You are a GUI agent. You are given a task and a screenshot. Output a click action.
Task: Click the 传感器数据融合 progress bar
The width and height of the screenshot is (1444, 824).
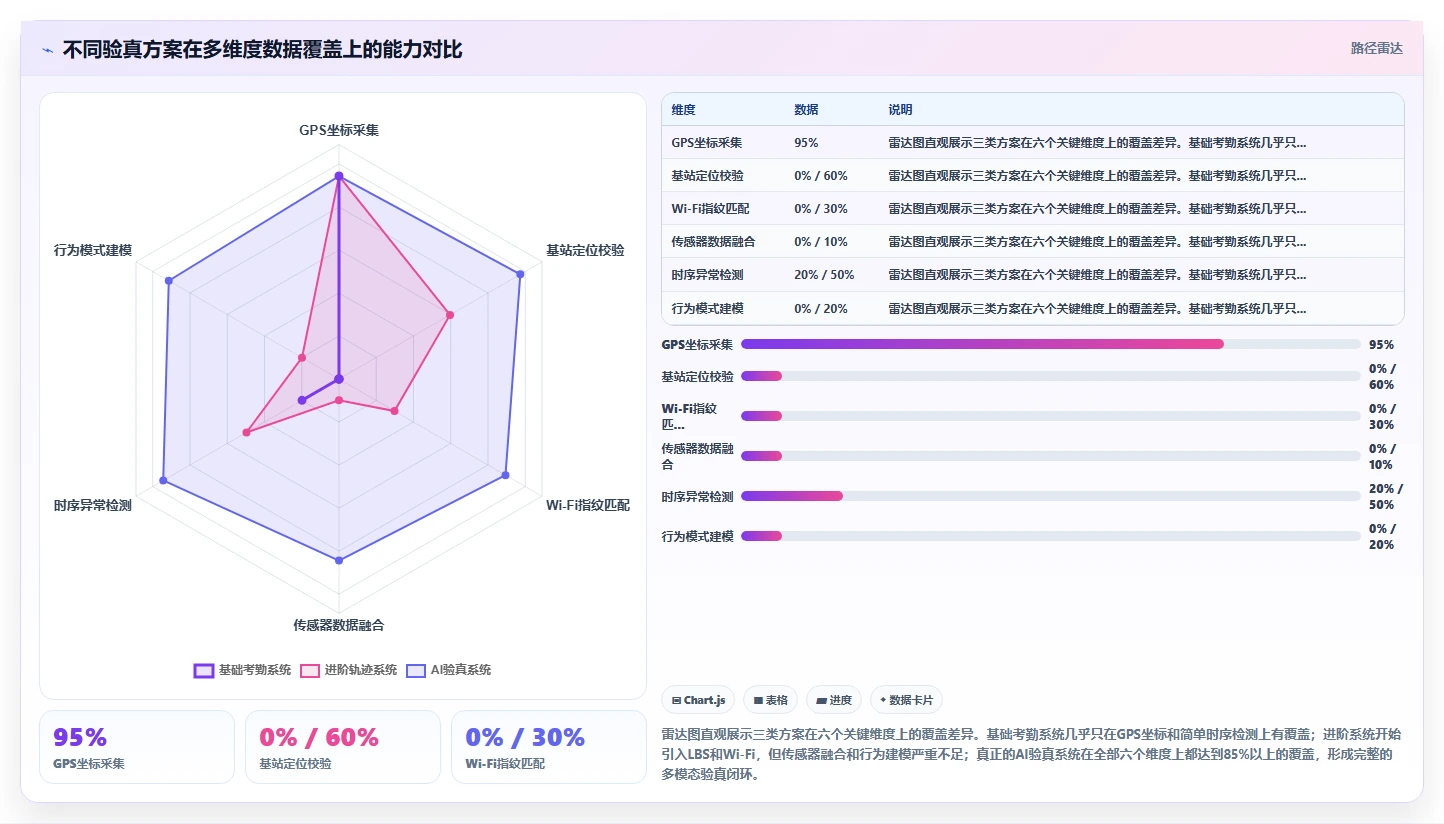(x=1051, y=456)
